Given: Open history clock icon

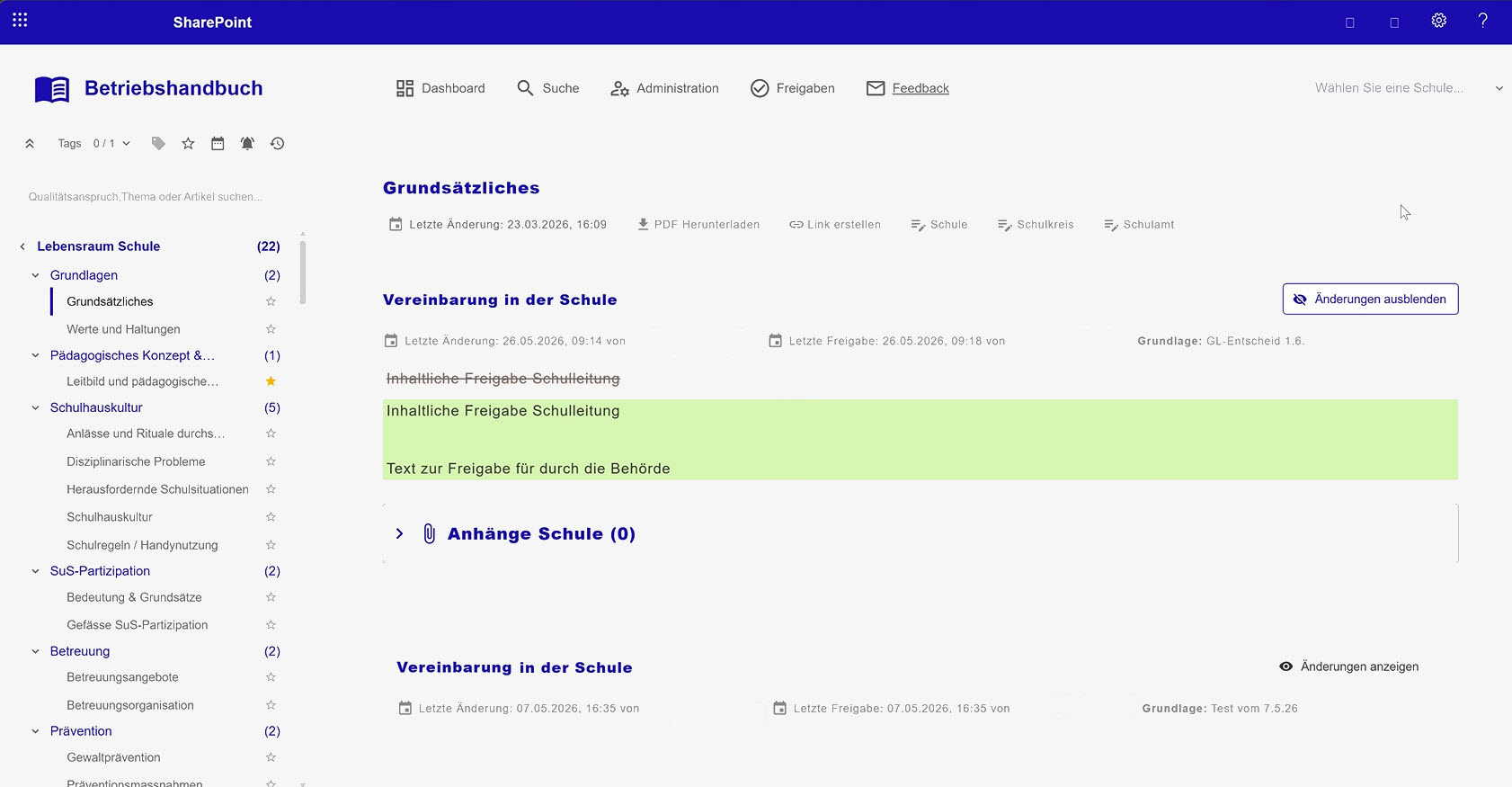Looking at the screenshot, I should pyautogui.click(x=277, y=143).
